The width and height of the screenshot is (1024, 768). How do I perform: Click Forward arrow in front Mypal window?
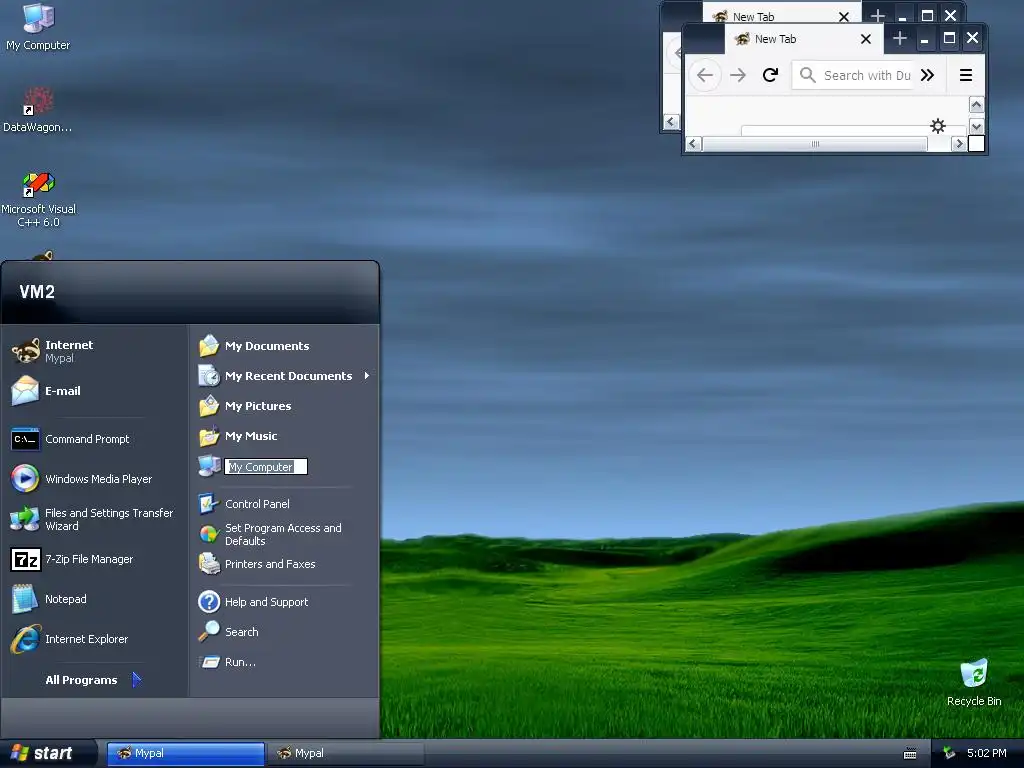tap(738, 75)
